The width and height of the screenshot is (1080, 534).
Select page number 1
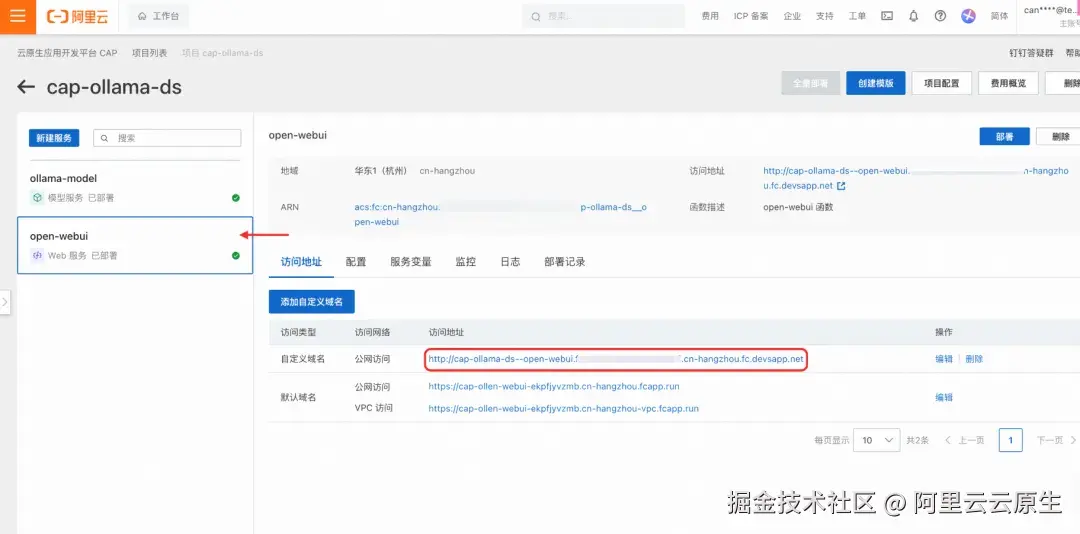(x=1010, y=440)
